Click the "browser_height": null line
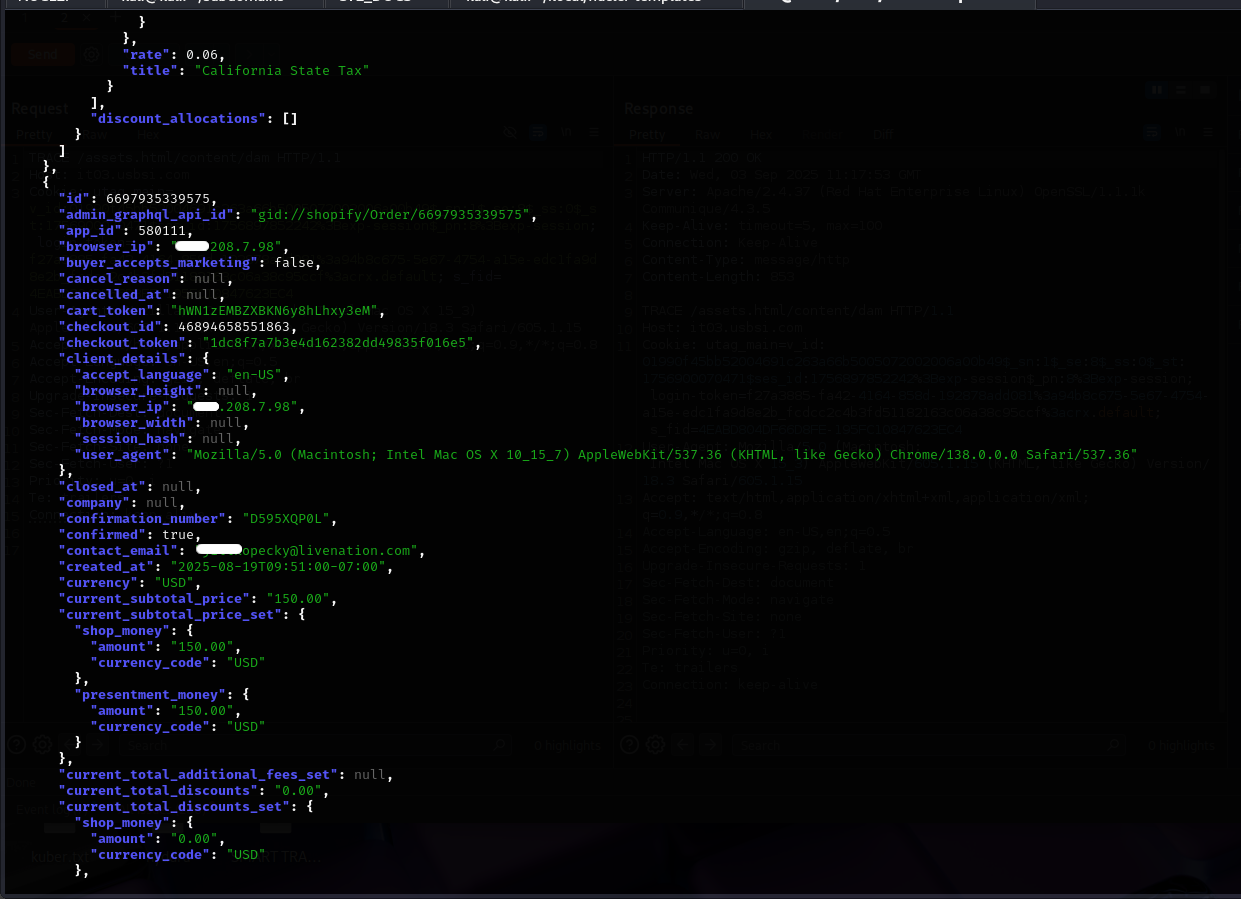The width and height of the screenshot is (1241, 899). (x=166, y=391)
